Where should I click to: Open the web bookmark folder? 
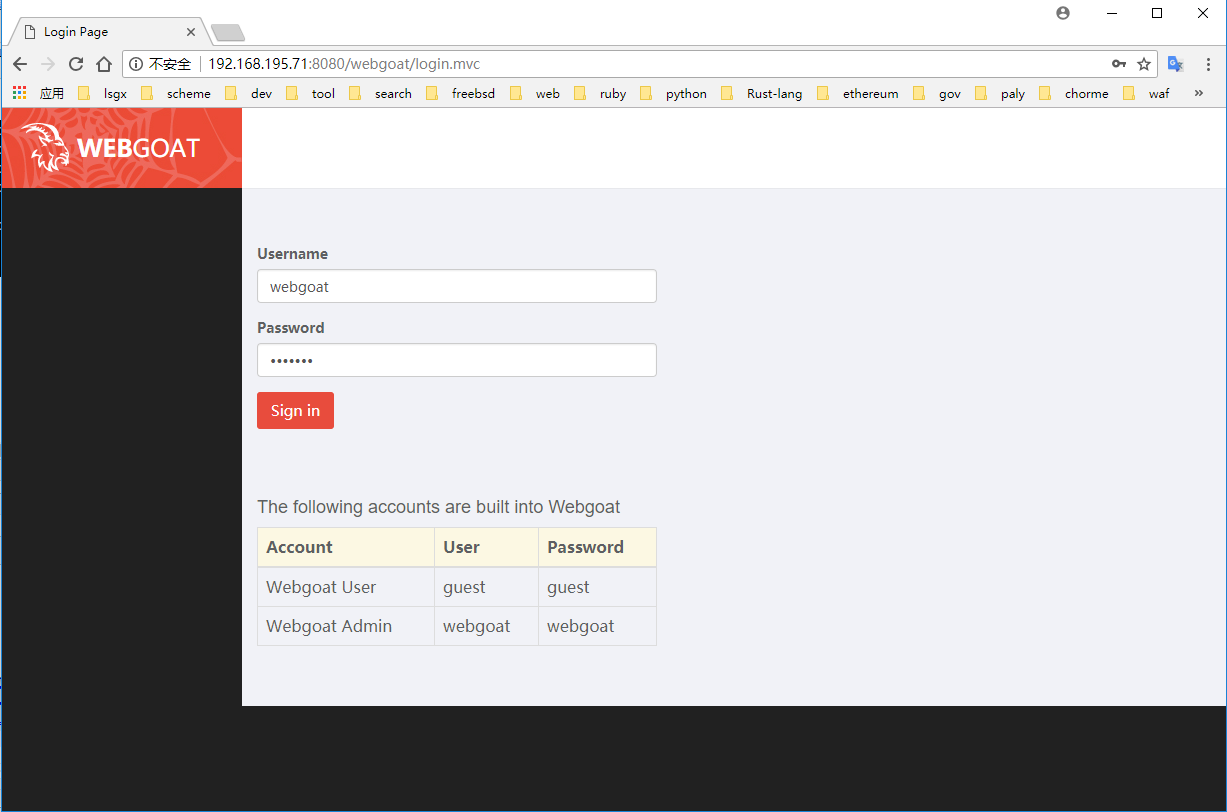tap(534, 93)
